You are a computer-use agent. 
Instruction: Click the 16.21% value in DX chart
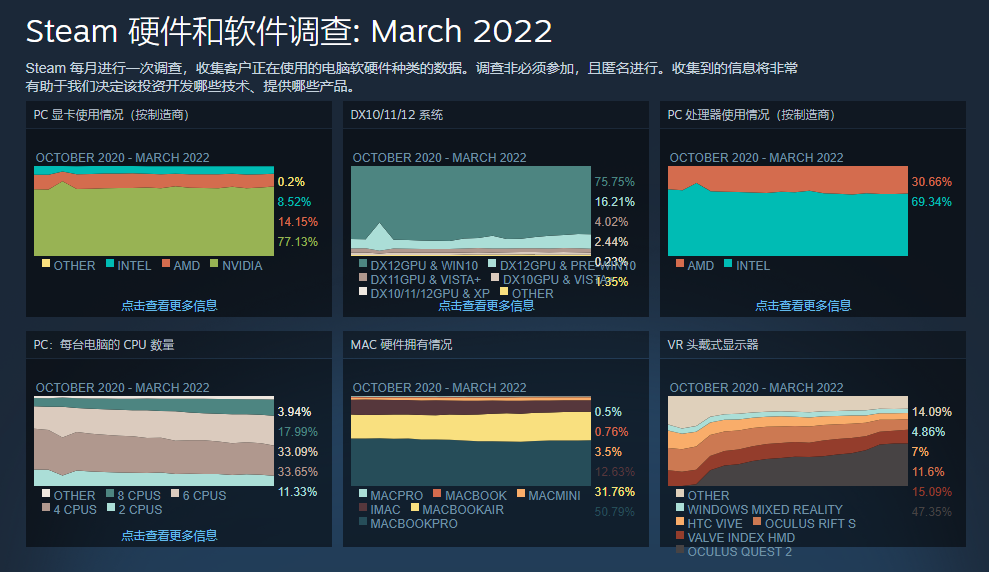[x=614, y=202]
